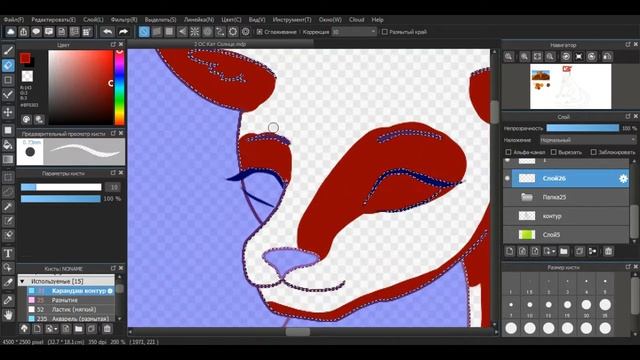Undock the Navigator panel

coord(628,44)
